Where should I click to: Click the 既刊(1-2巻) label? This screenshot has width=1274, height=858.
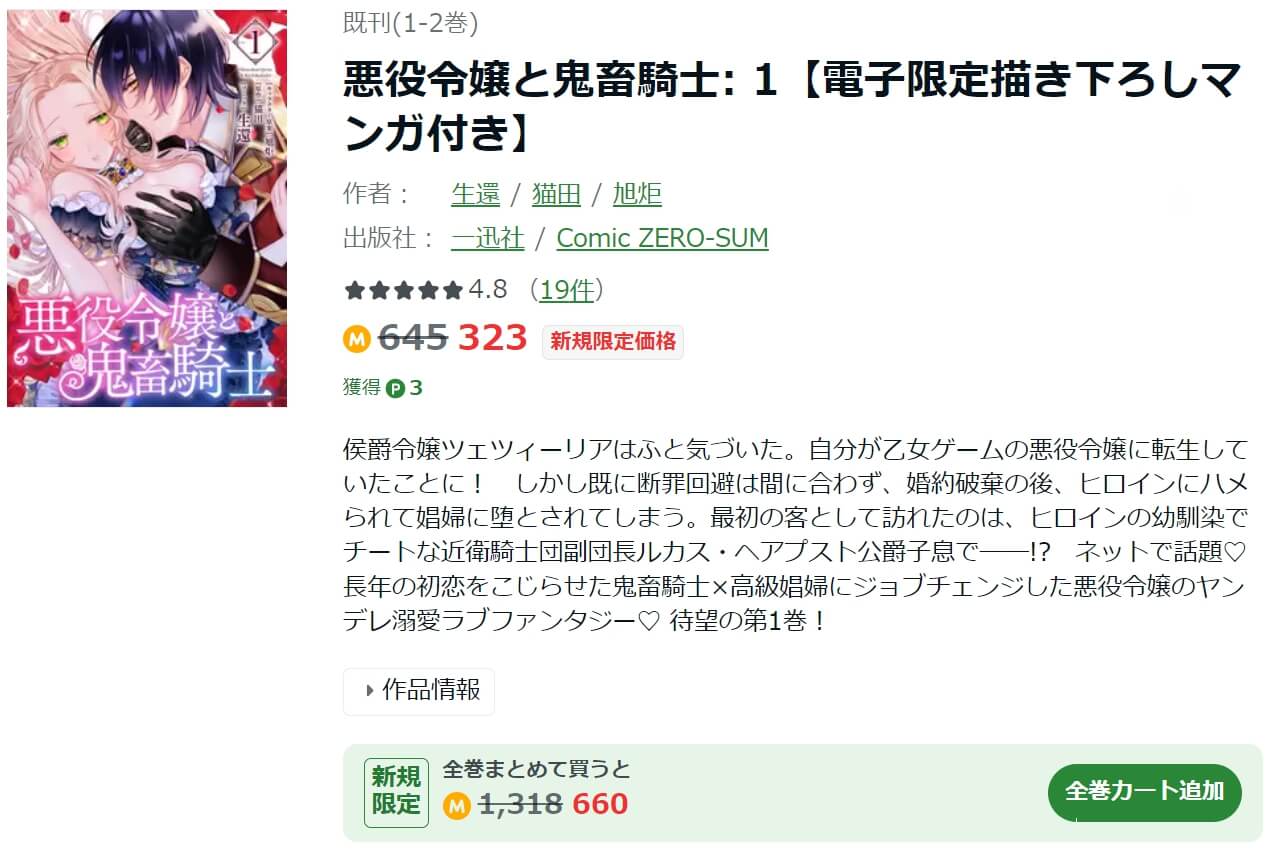click(x=411, y=23)
